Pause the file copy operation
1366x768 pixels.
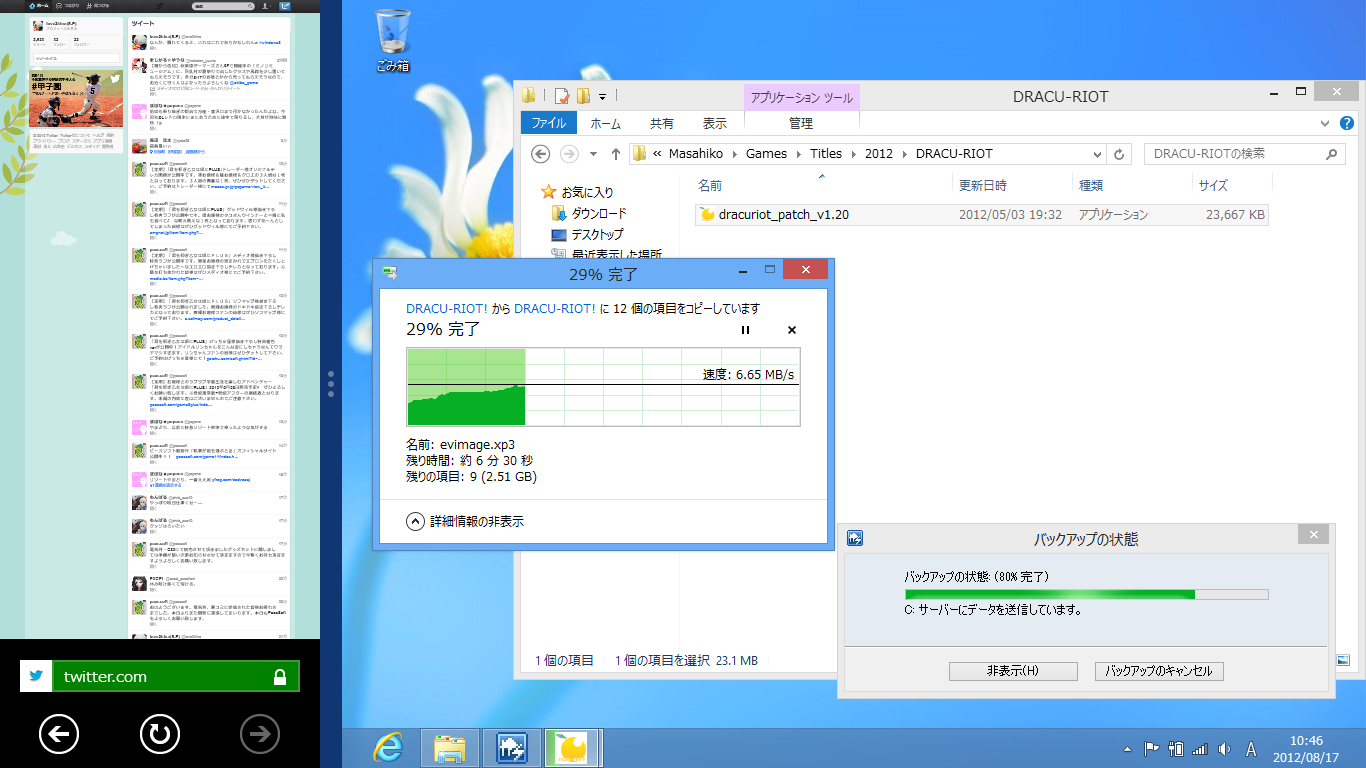[745, 330]
